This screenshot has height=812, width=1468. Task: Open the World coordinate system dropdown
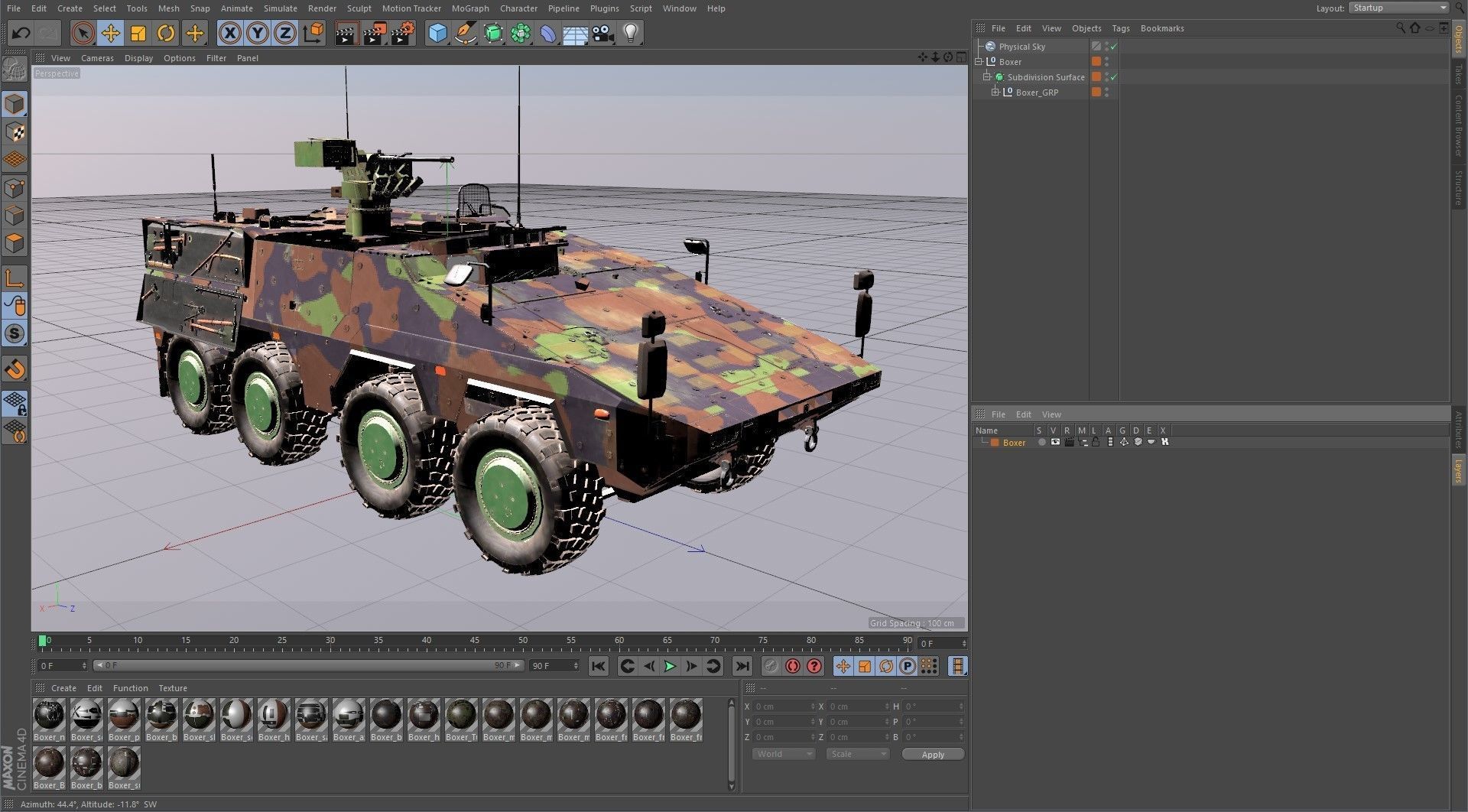(x=784, y=754)
